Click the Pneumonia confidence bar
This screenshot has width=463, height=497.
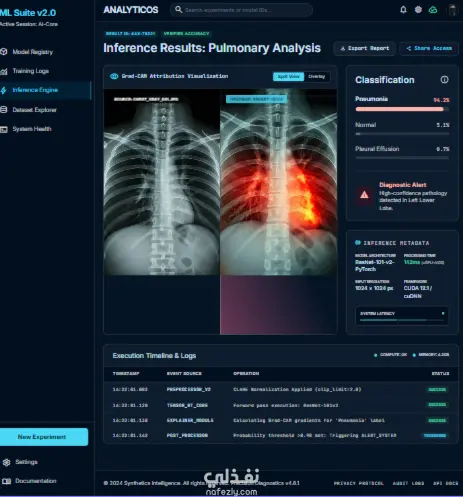[x=402, y=109]
